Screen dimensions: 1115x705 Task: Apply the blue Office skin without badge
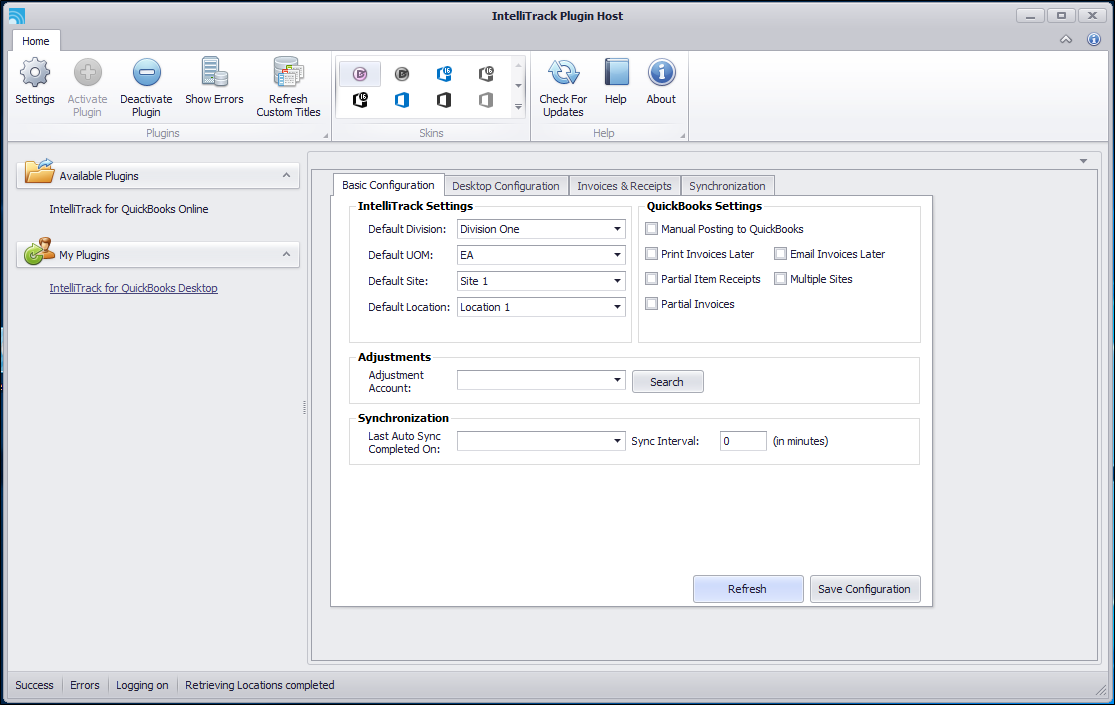click(402, 100)
